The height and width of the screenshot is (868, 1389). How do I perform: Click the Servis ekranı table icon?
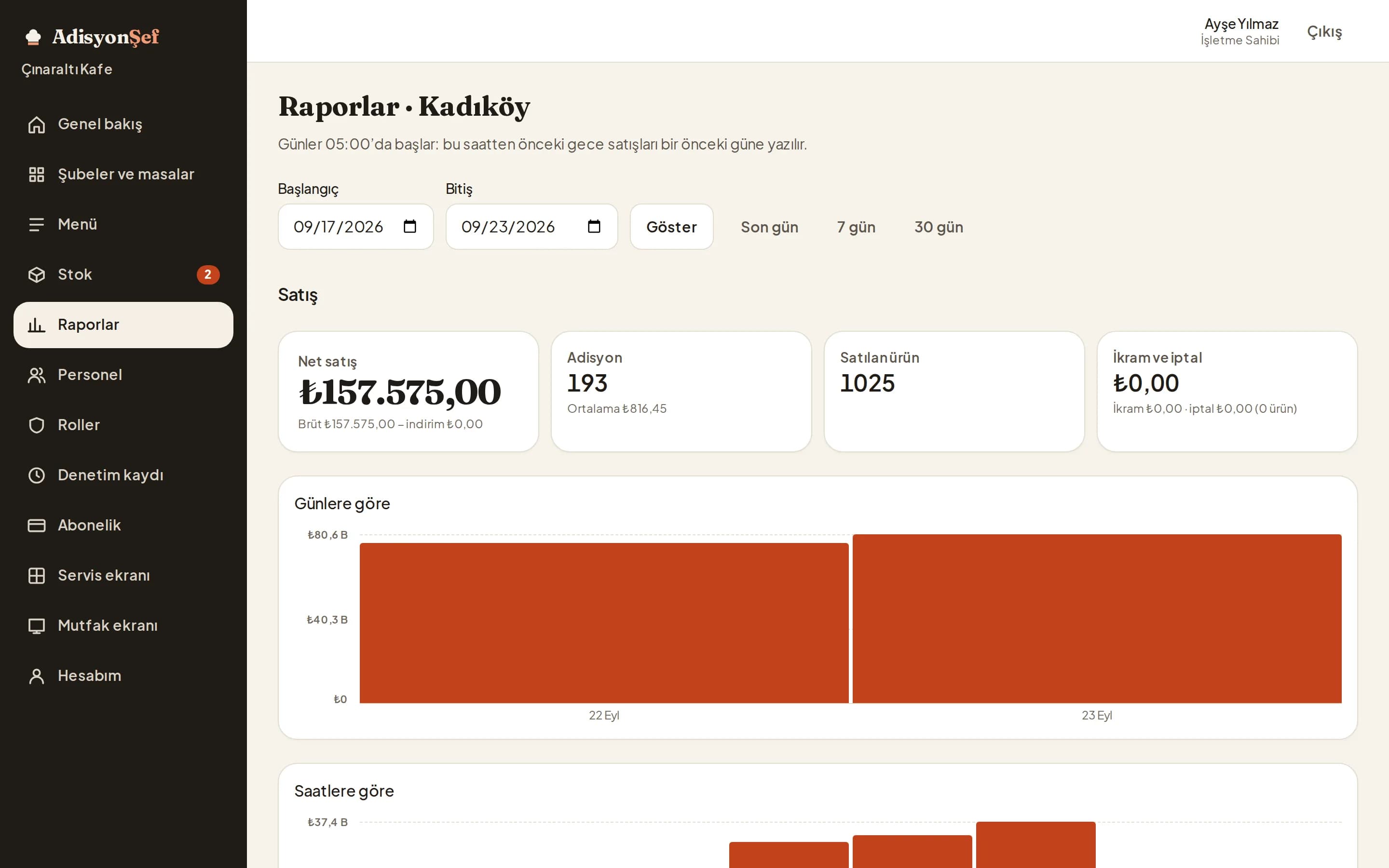point(37,576)
